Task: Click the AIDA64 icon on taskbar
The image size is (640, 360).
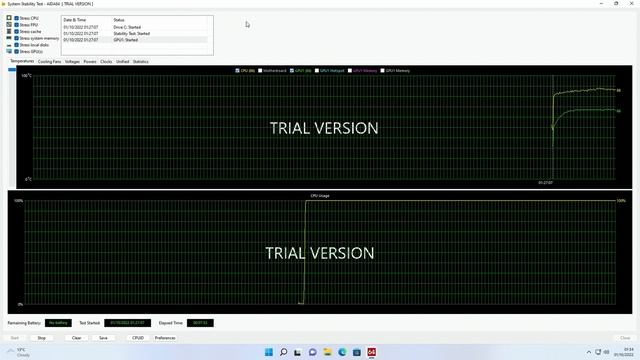Action: (371, 352)
